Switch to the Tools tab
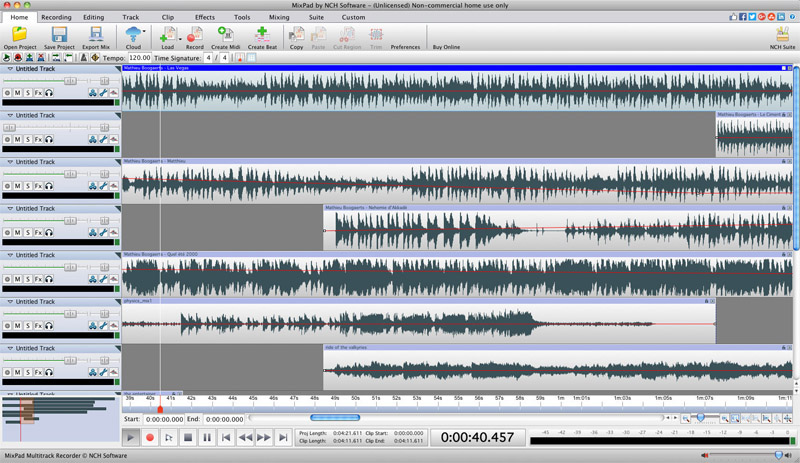This screenshot has height=463, width=800. click(242, 17)
